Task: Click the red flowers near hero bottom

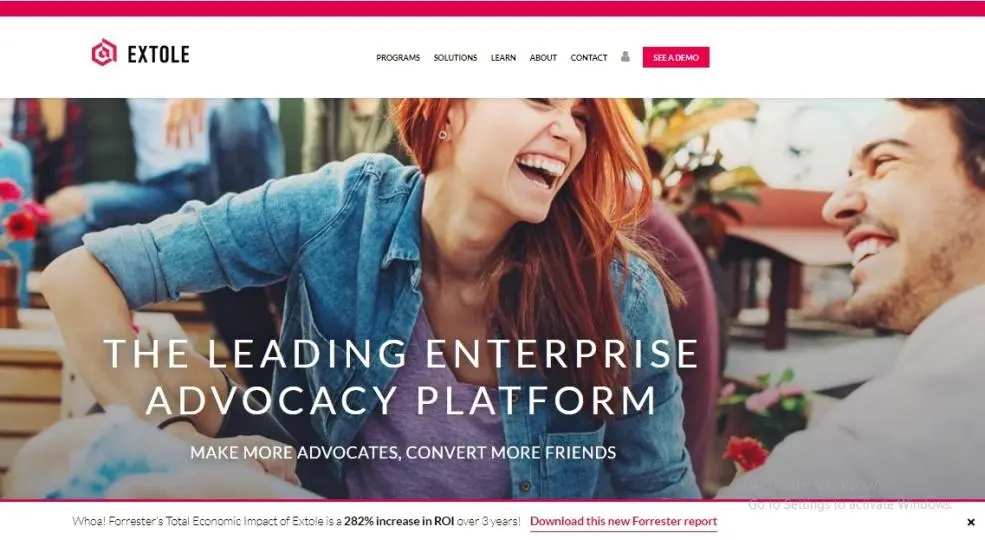Action: 746,453
